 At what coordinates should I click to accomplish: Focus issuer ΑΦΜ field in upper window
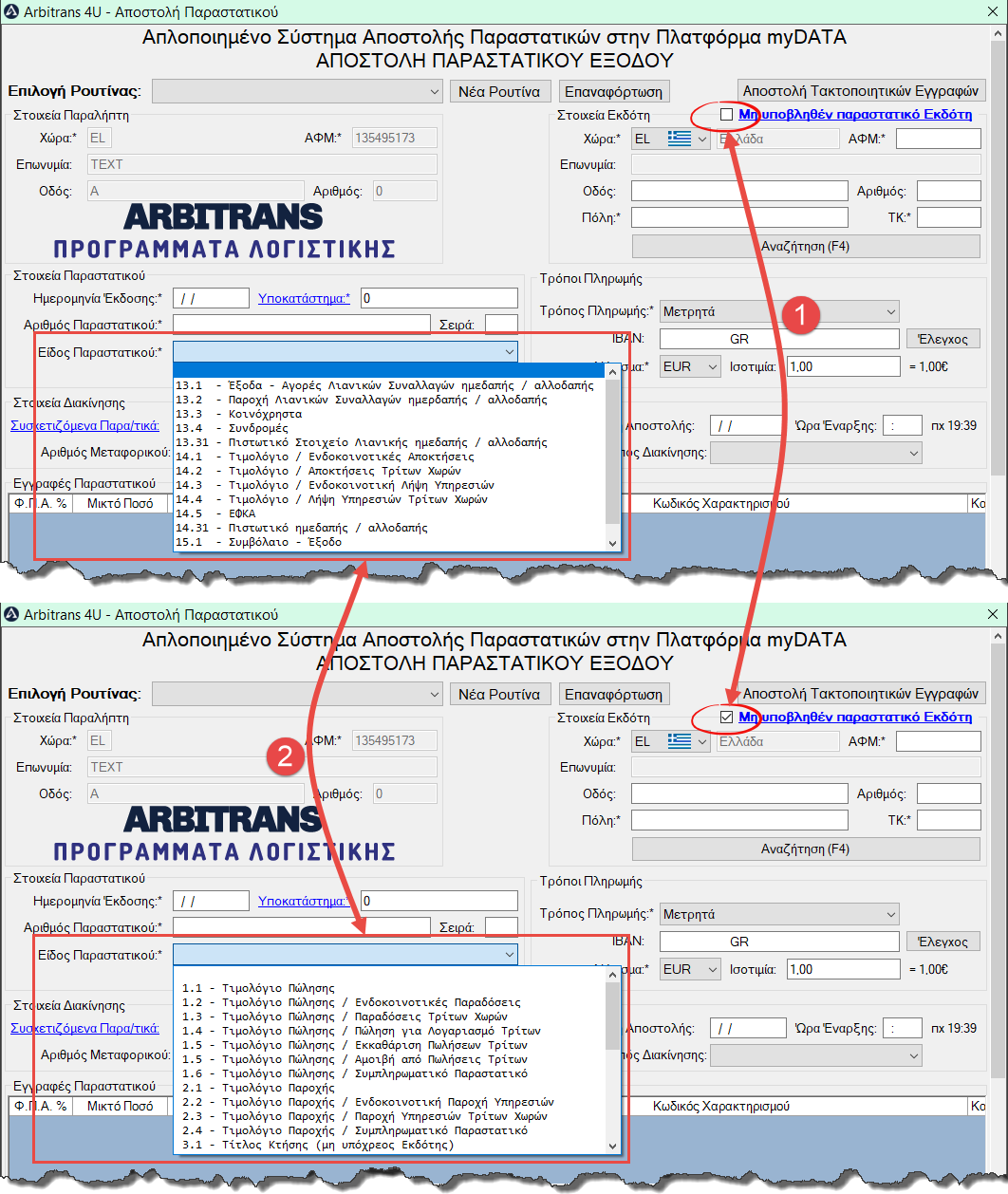coord(939,139)
